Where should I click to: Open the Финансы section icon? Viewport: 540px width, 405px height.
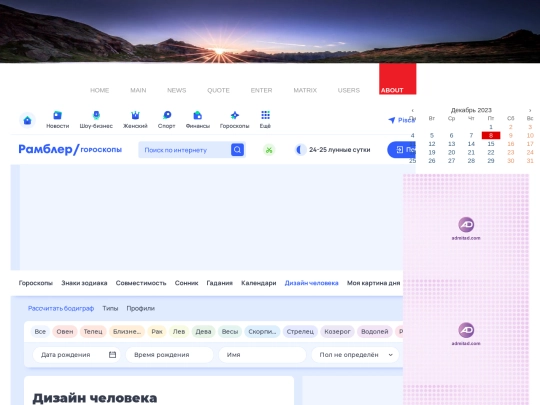click(198, 115)
